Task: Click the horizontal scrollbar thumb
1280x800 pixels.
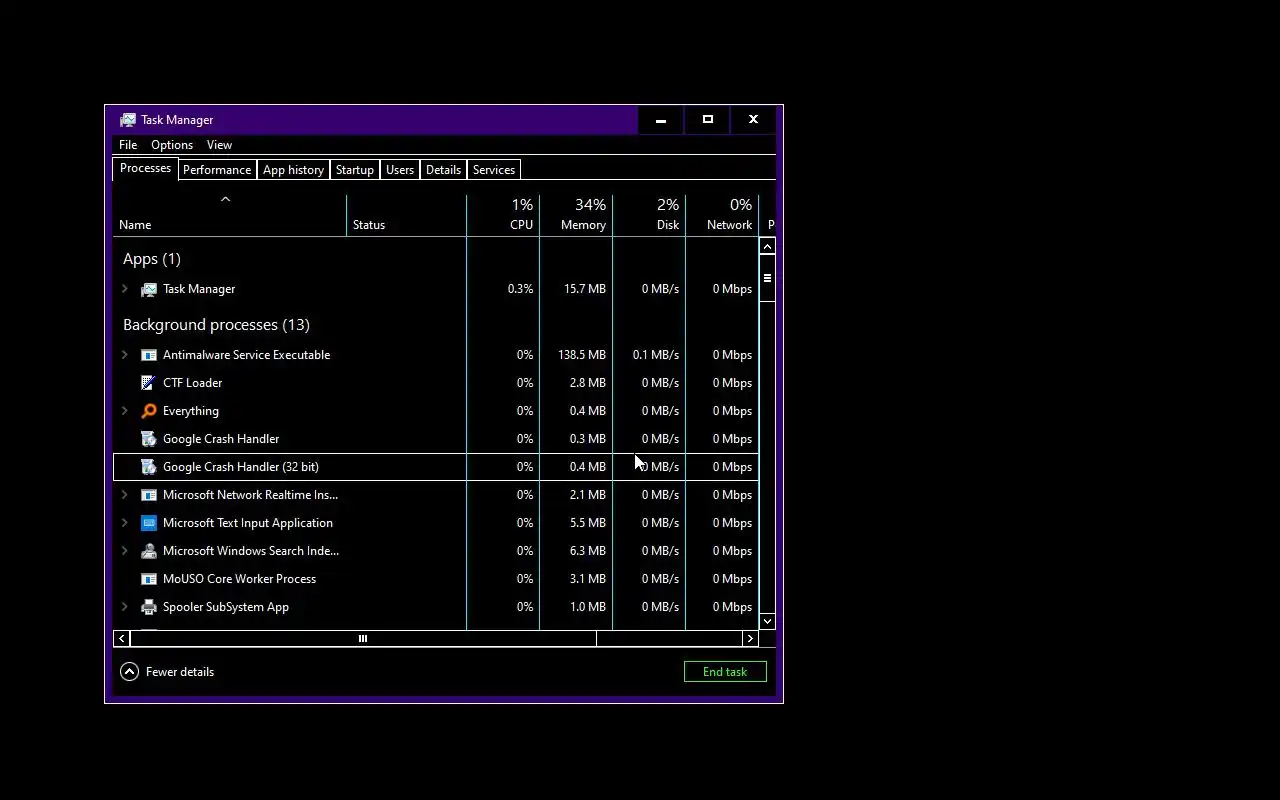Action: coord(363,638)
